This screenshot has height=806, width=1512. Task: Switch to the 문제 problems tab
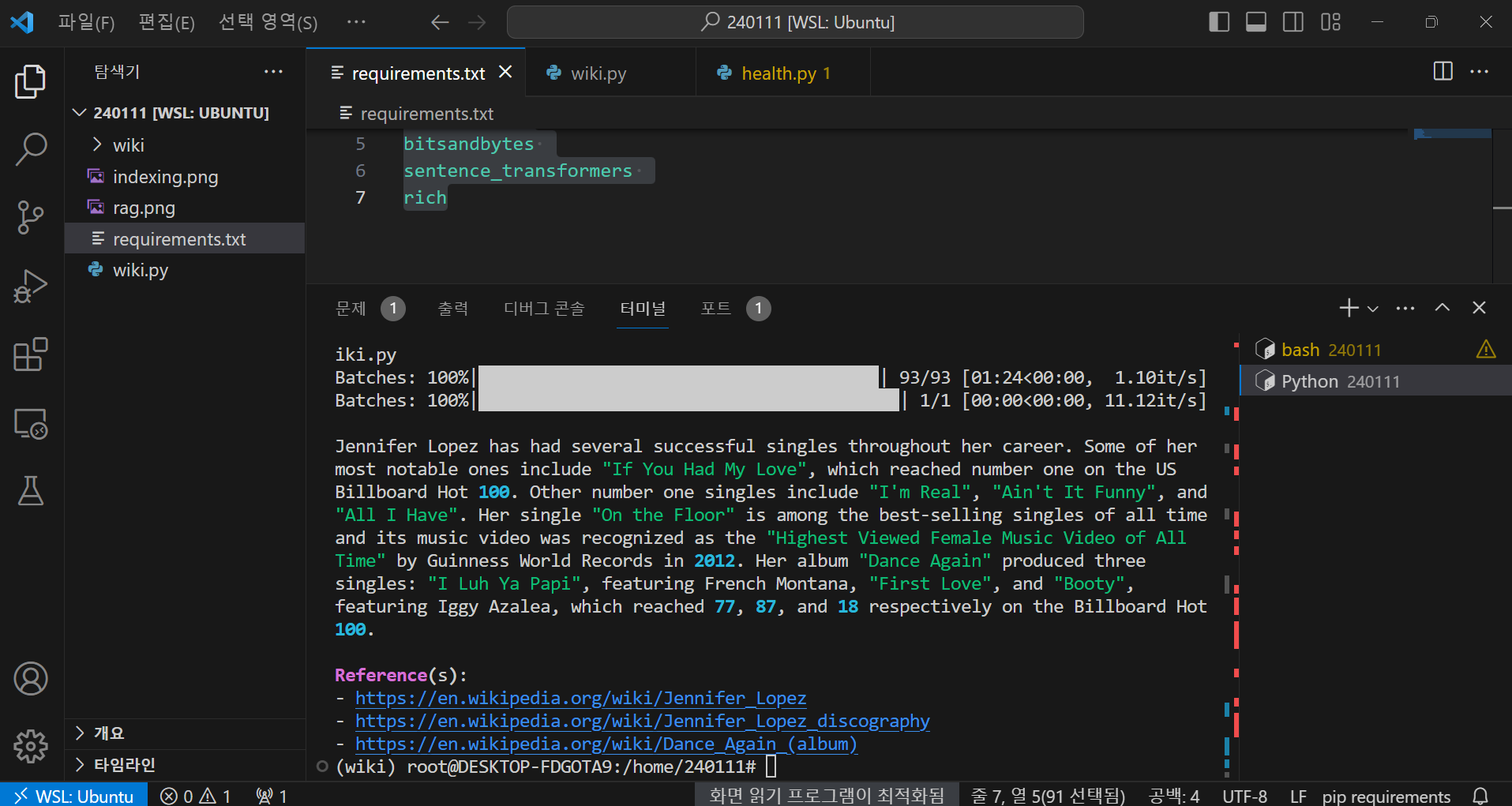click(370, 309)
